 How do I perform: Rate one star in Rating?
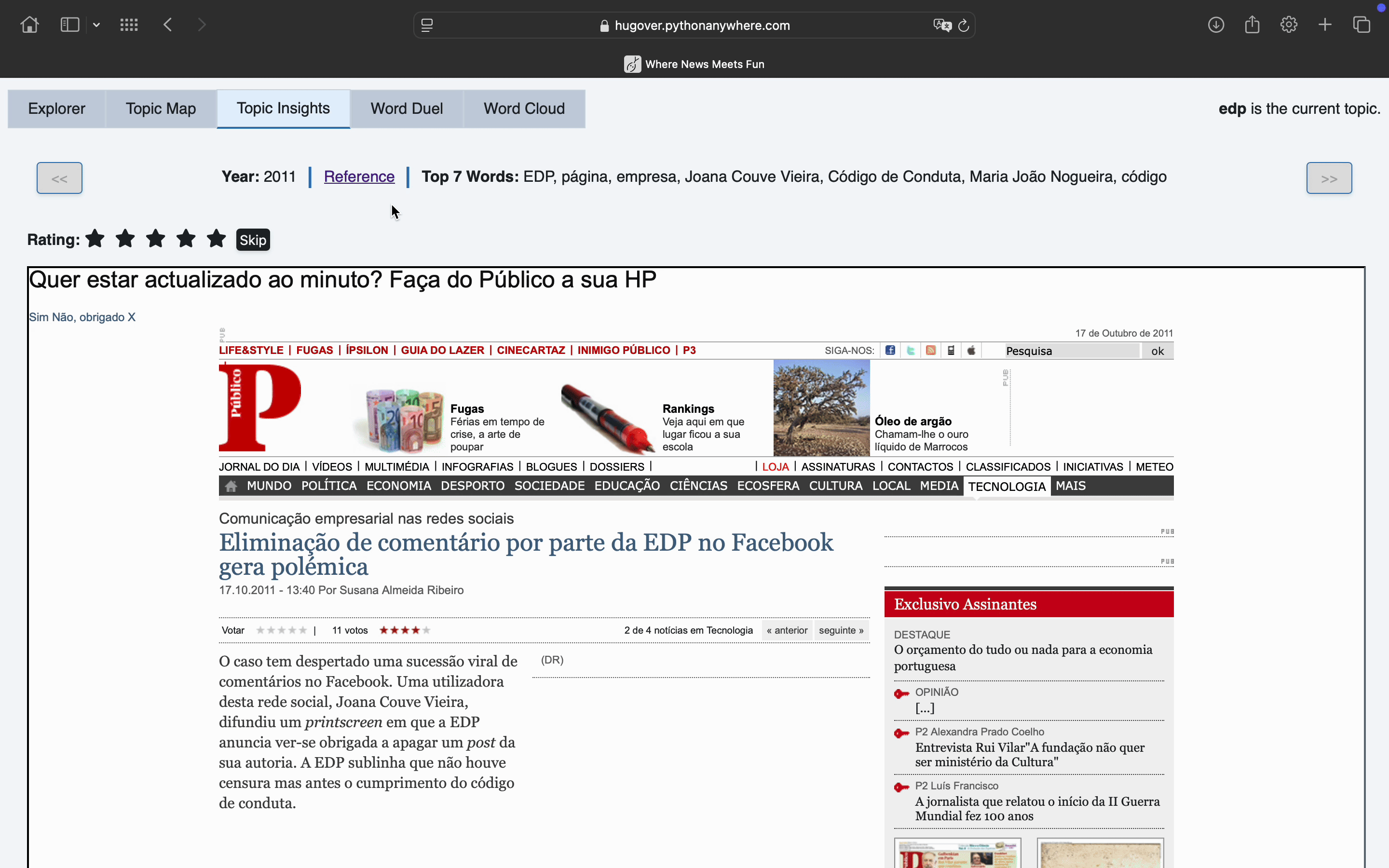point(95,239)
